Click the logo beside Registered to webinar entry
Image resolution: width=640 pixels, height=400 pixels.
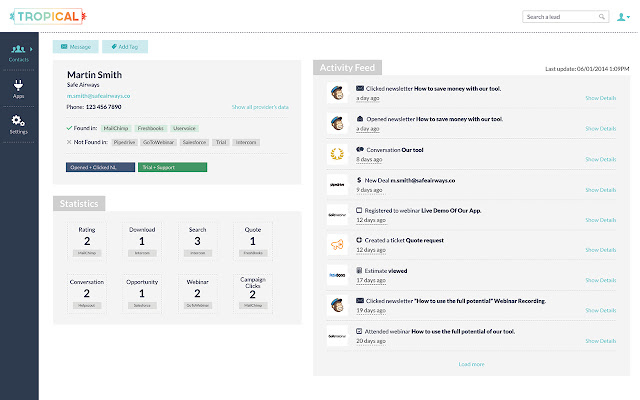[337, 215]
